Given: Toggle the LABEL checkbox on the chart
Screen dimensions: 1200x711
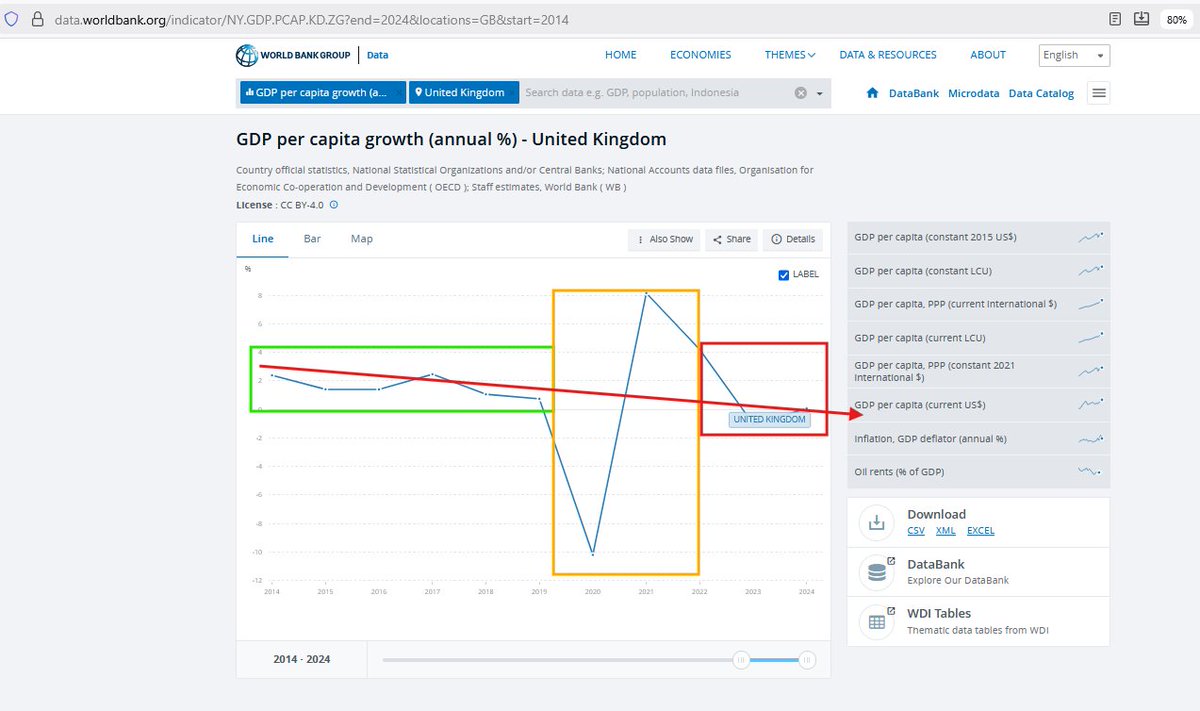Looking at the screenshot, I should pos(784,274).
